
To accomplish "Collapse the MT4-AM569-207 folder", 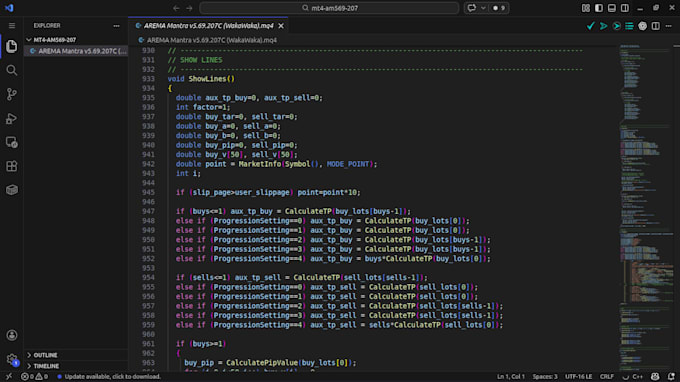I will coord(54,39).
